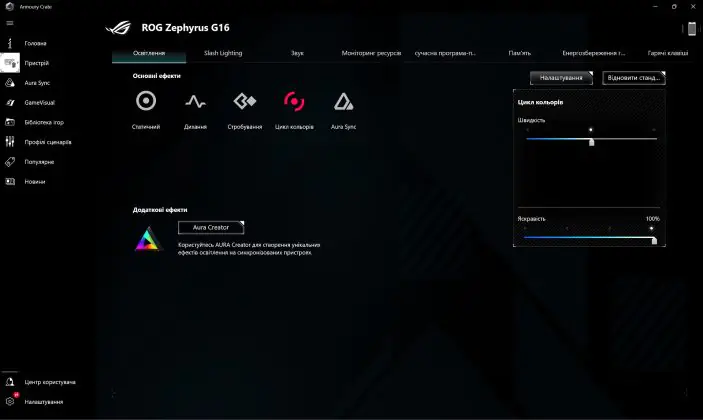Open Пристрій device page in sidebar
Image resolution: width=703 pixels, height=420 pixels.
point(36,63)
